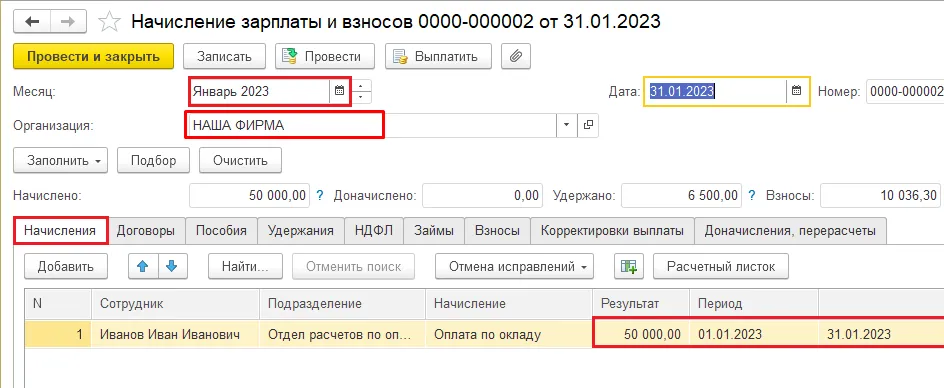Click the Дата field showing 31.01.2023
Screen dimensions: 944x388
pyautogui.click(x=715, y=92)
